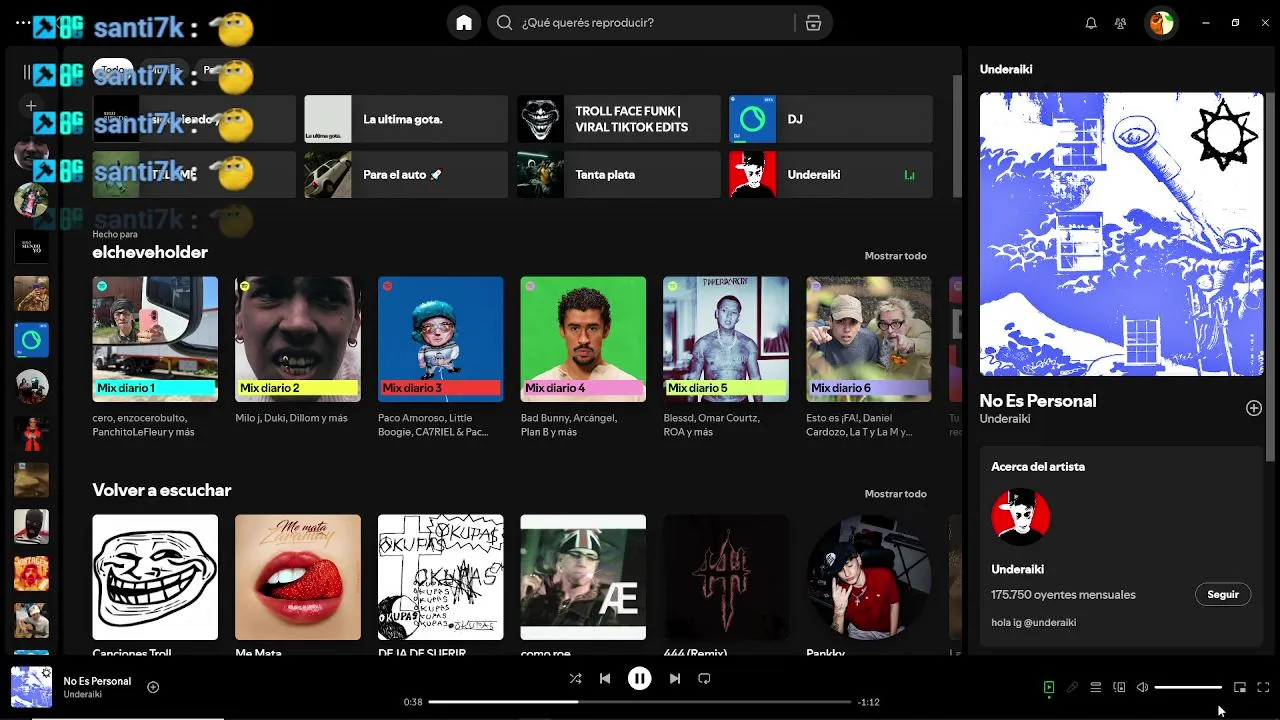Open the Volver a escuchar heading
The width and height of the screenshot is (1280, 720).
tap(161, 490)
